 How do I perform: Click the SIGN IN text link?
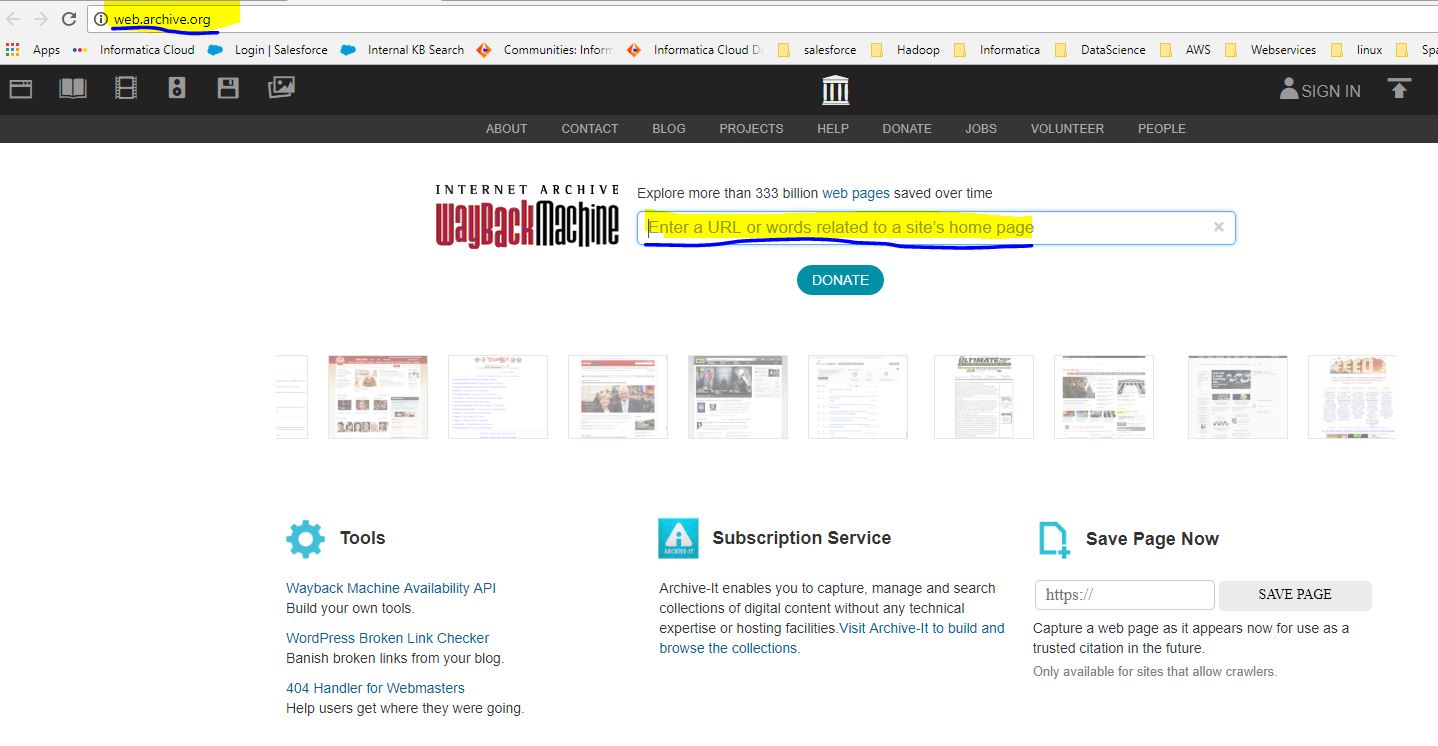[1331, 91]
